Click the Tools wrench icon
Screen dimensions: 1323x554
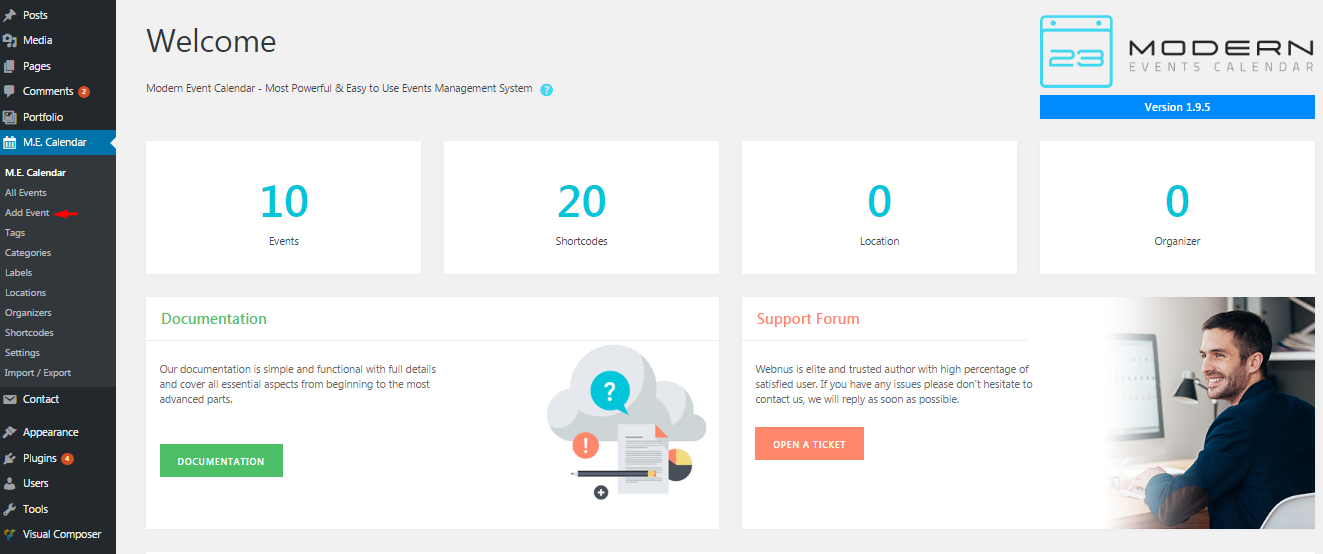(x=10, y=509)
